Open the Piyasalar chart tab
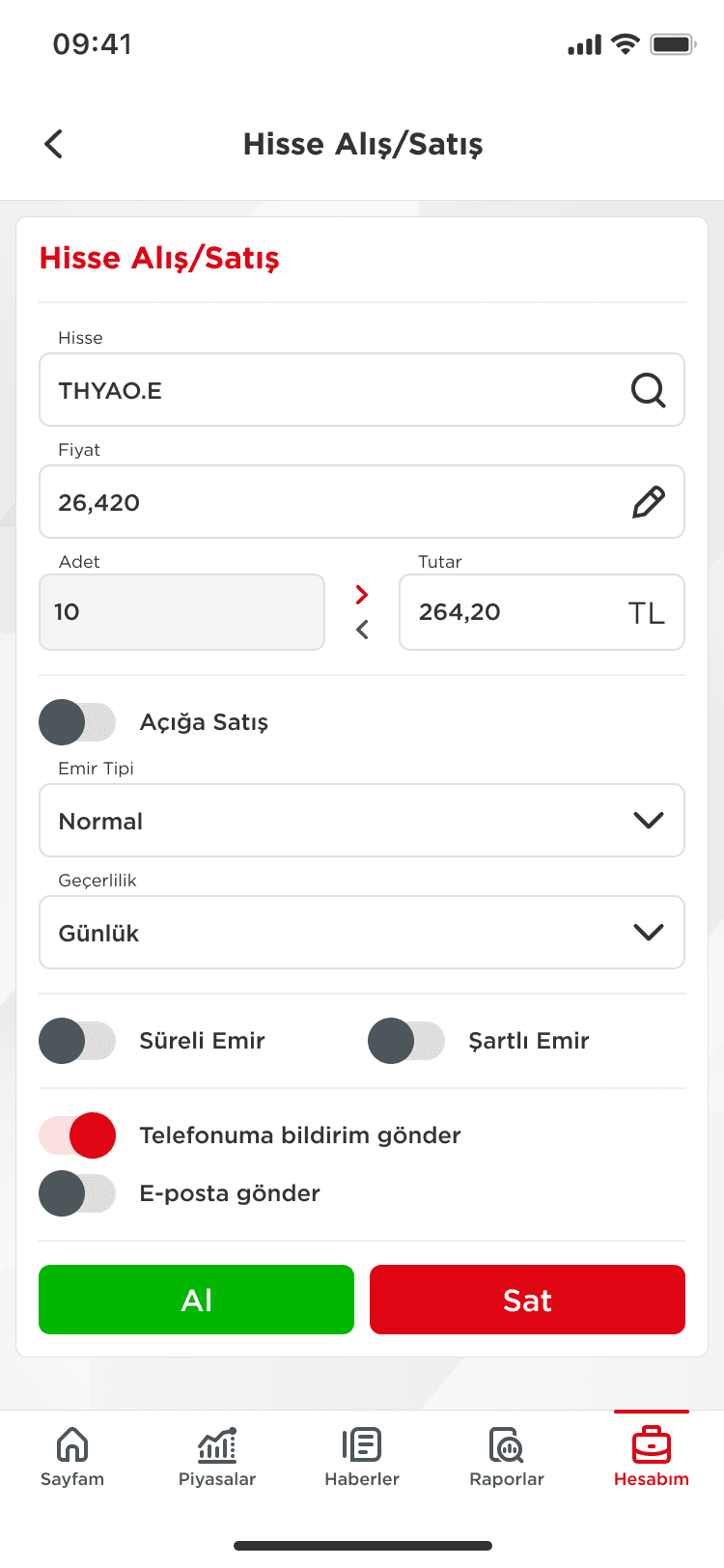Viewport: 724px width, 1568px height. pos(217,1458)
